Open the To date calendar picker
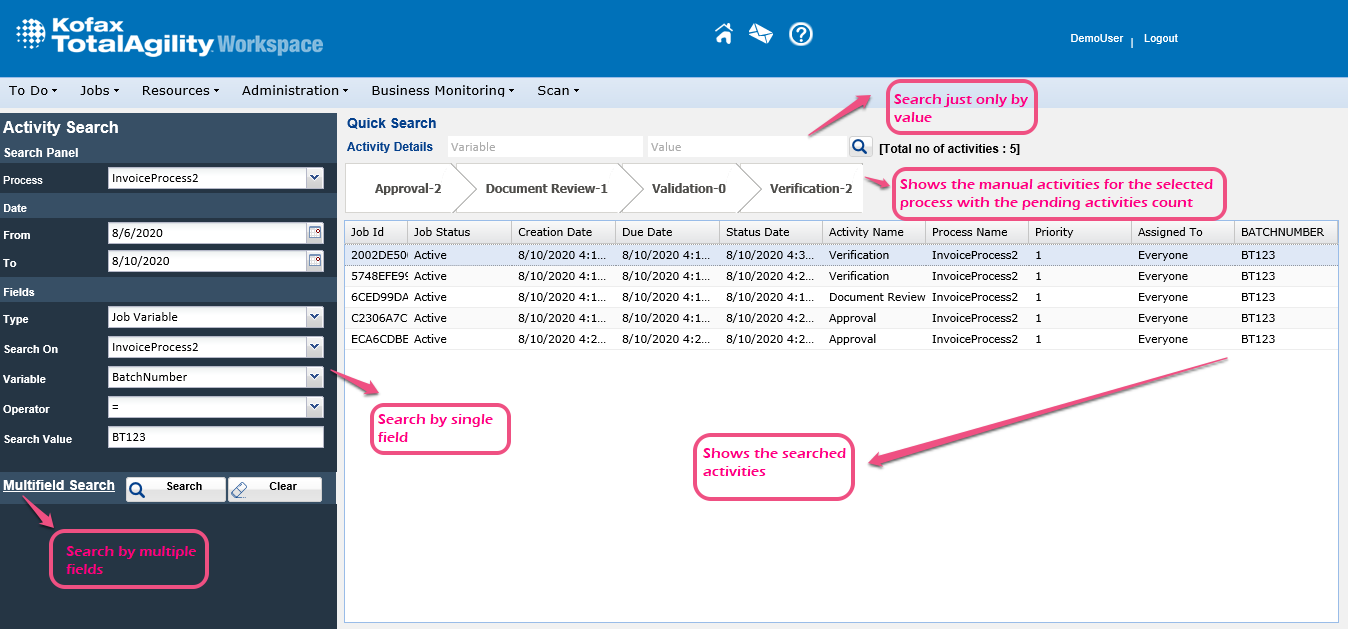The width and height of the screenshot is (1348, 630). click(315, 261)
